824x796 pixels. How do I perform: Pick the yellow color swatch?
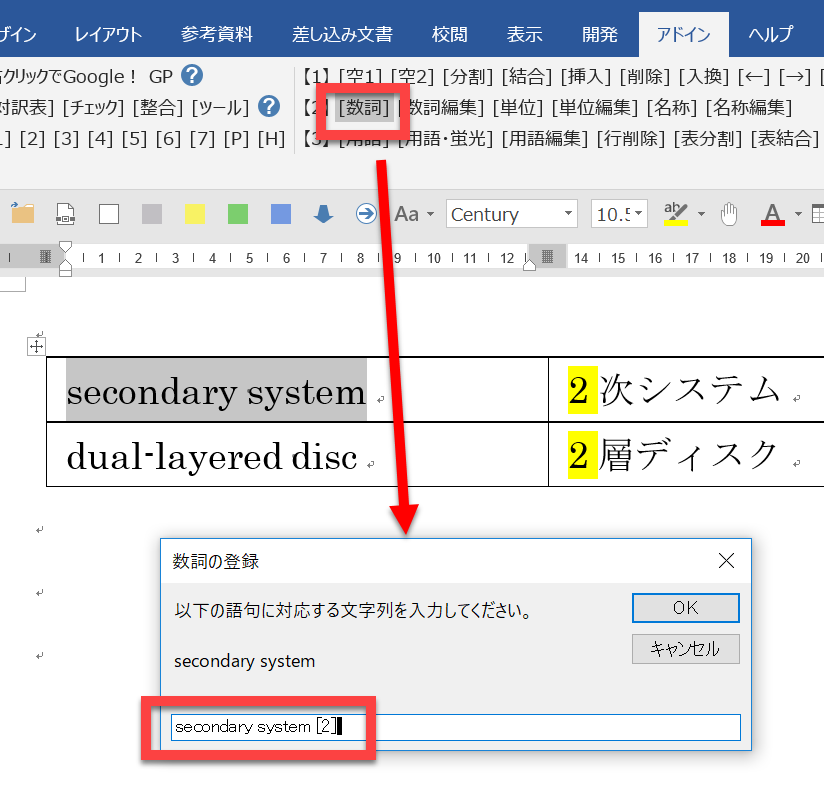(195, 213)
